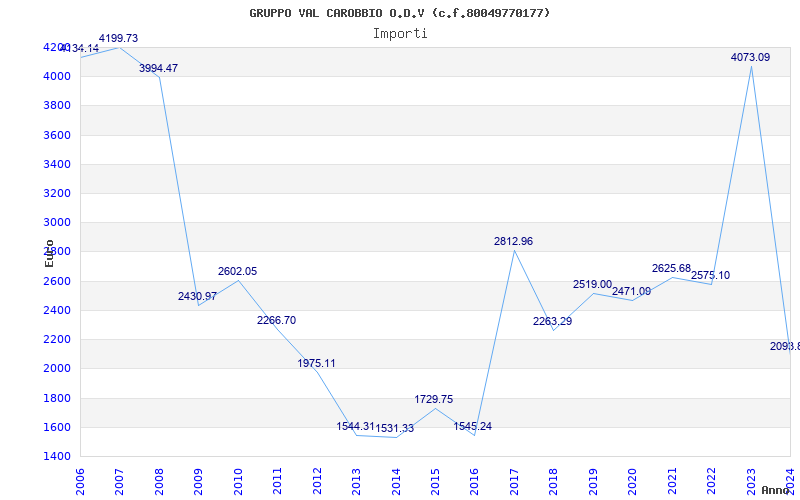Select year 2012 on the x-axis
This screenshot has width=800, height=500.
[317, 482]
